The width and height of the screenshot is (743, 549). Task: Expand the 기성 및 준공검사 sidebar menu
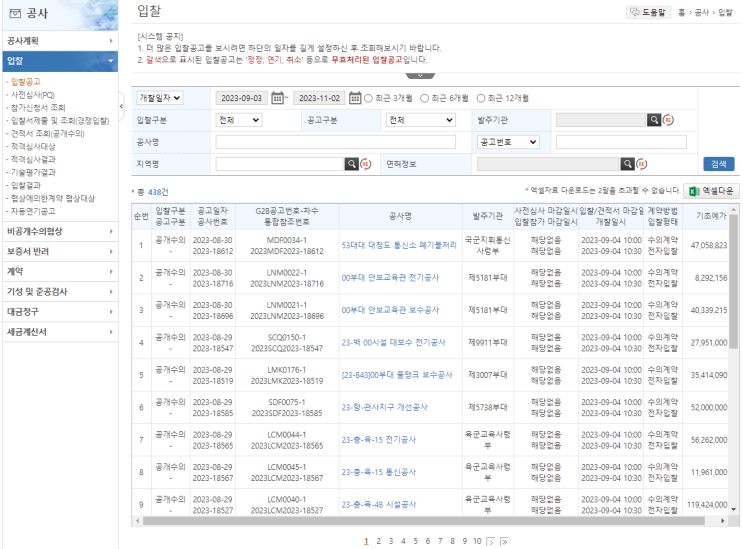[60, 292]
